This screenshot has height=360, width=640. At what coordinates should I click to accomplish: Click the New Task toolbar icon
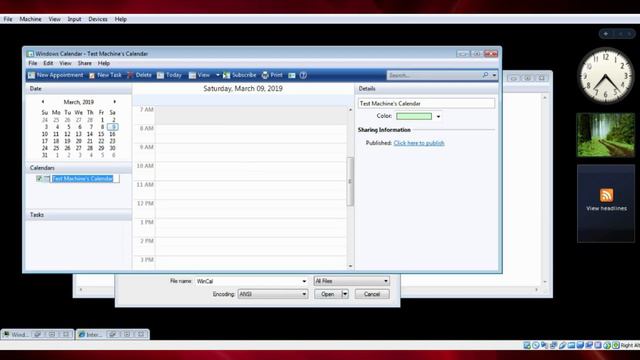click(92, 75)
